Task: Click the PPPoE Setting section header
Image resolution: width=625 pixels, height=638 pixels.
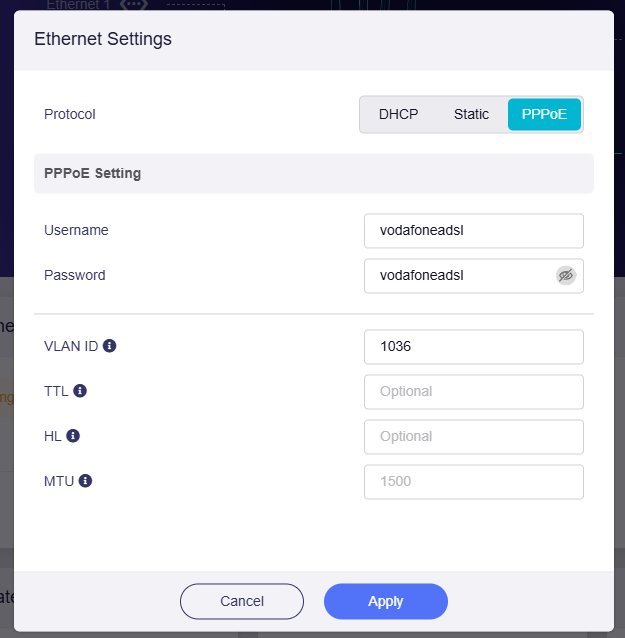Action: [93, 173]
